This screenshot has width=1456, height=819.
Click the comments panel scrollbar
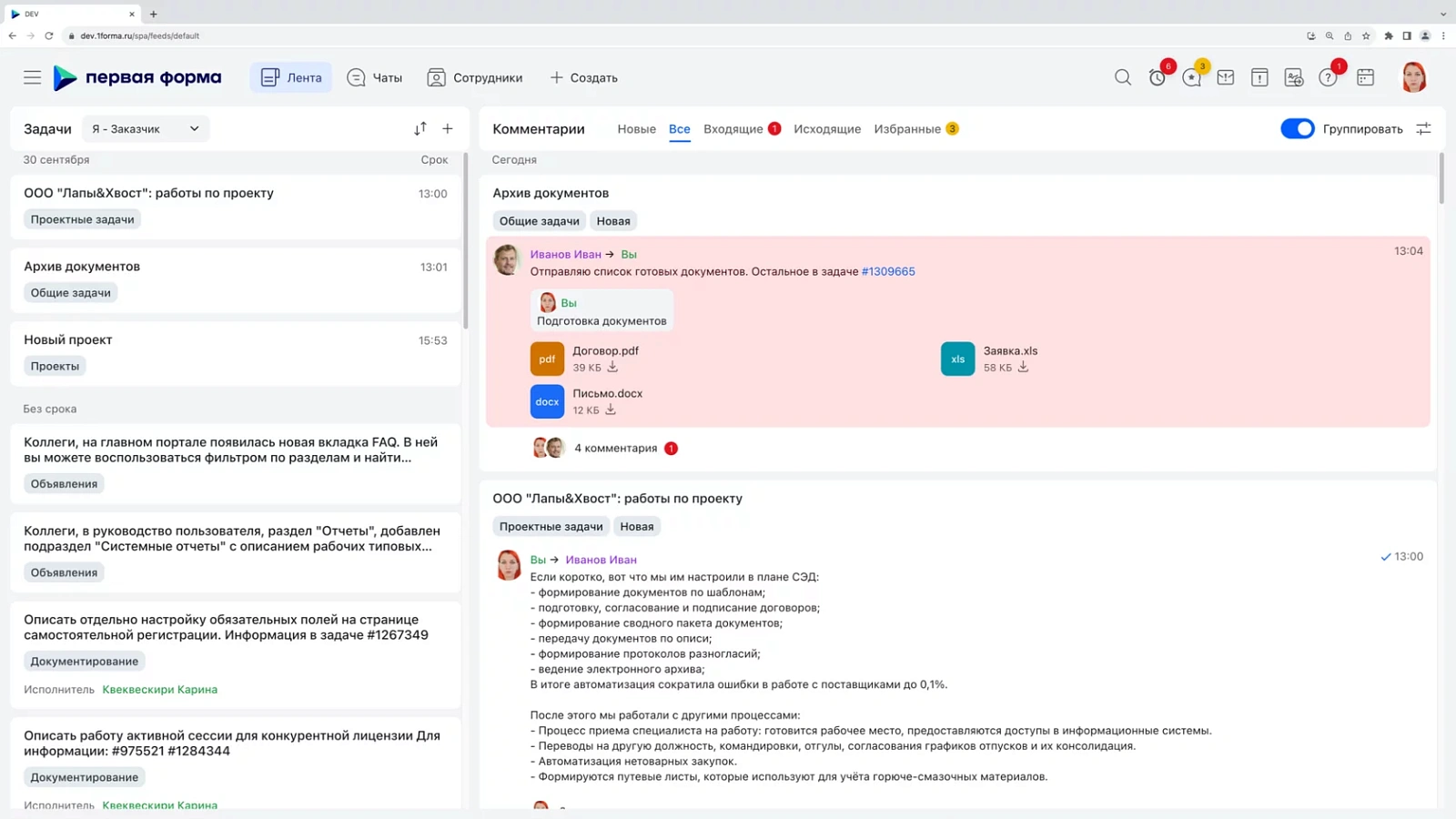tap(1441, 178)
